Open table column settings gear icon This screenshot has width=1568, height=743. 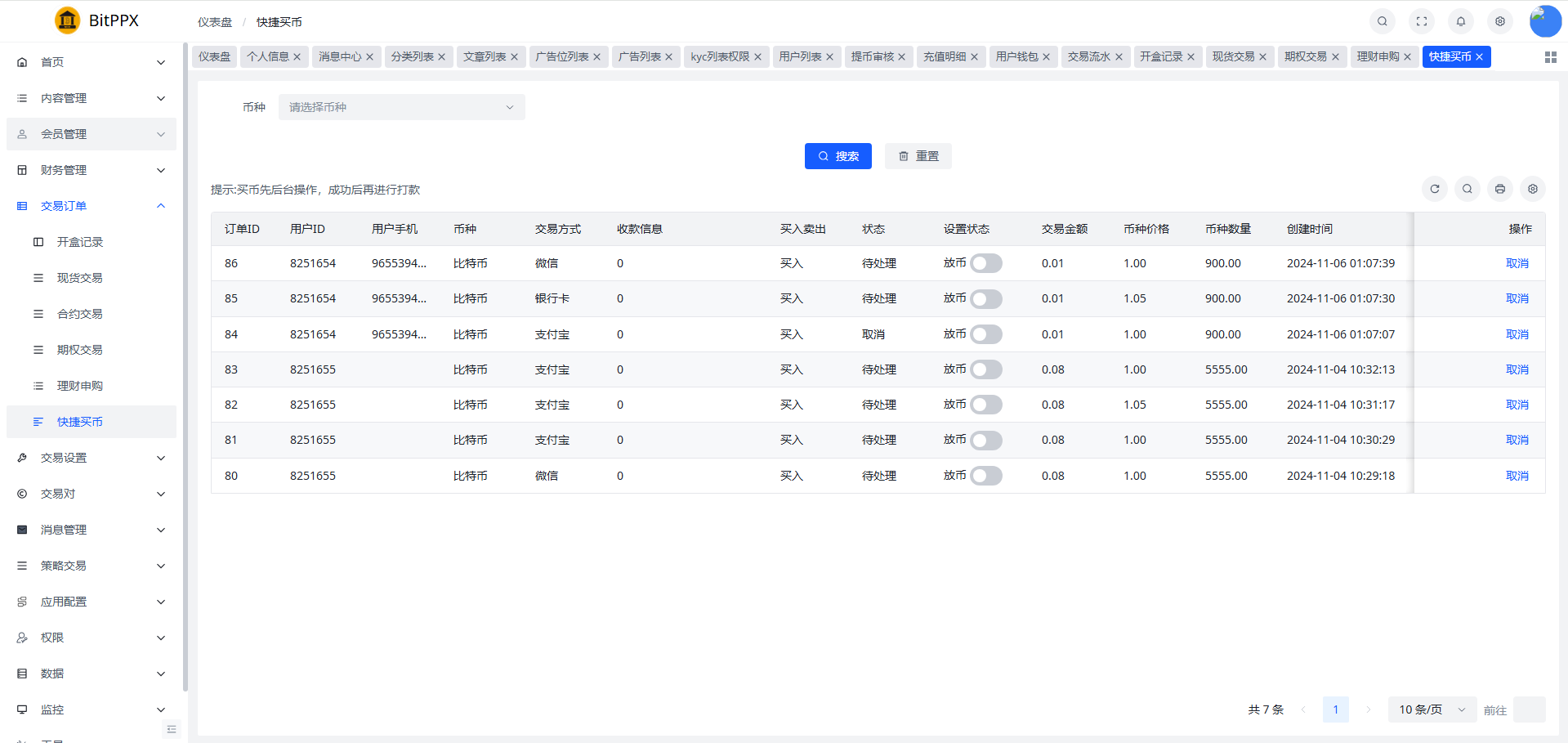1532,189
